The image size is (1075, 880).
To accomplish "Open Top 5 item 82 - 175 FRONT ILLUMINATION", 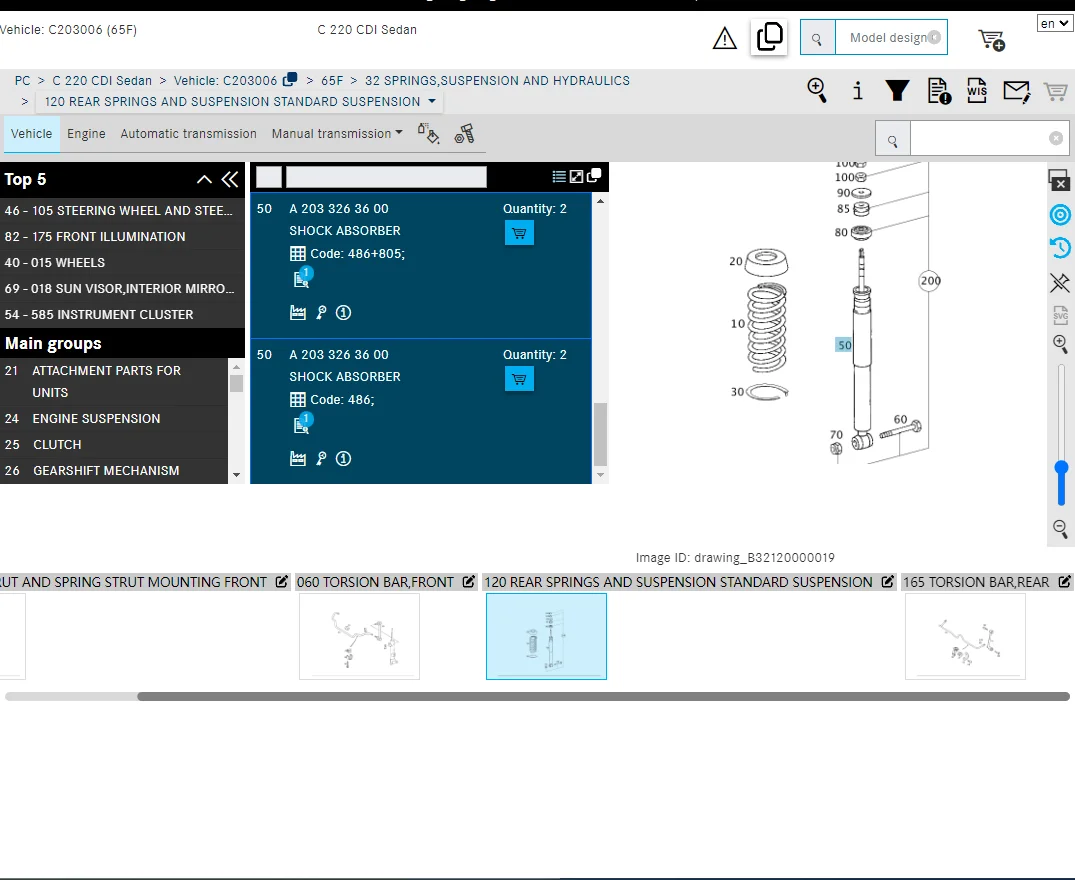I will point(122,236).
